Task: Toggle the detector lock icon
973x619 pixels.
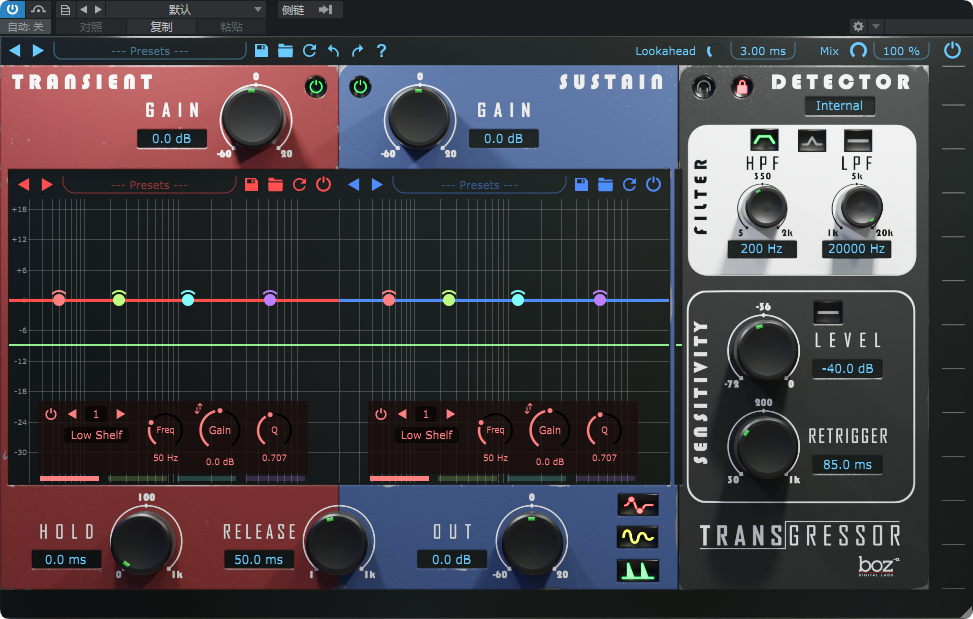Action: pyautogui.click(x=742, y=87)
